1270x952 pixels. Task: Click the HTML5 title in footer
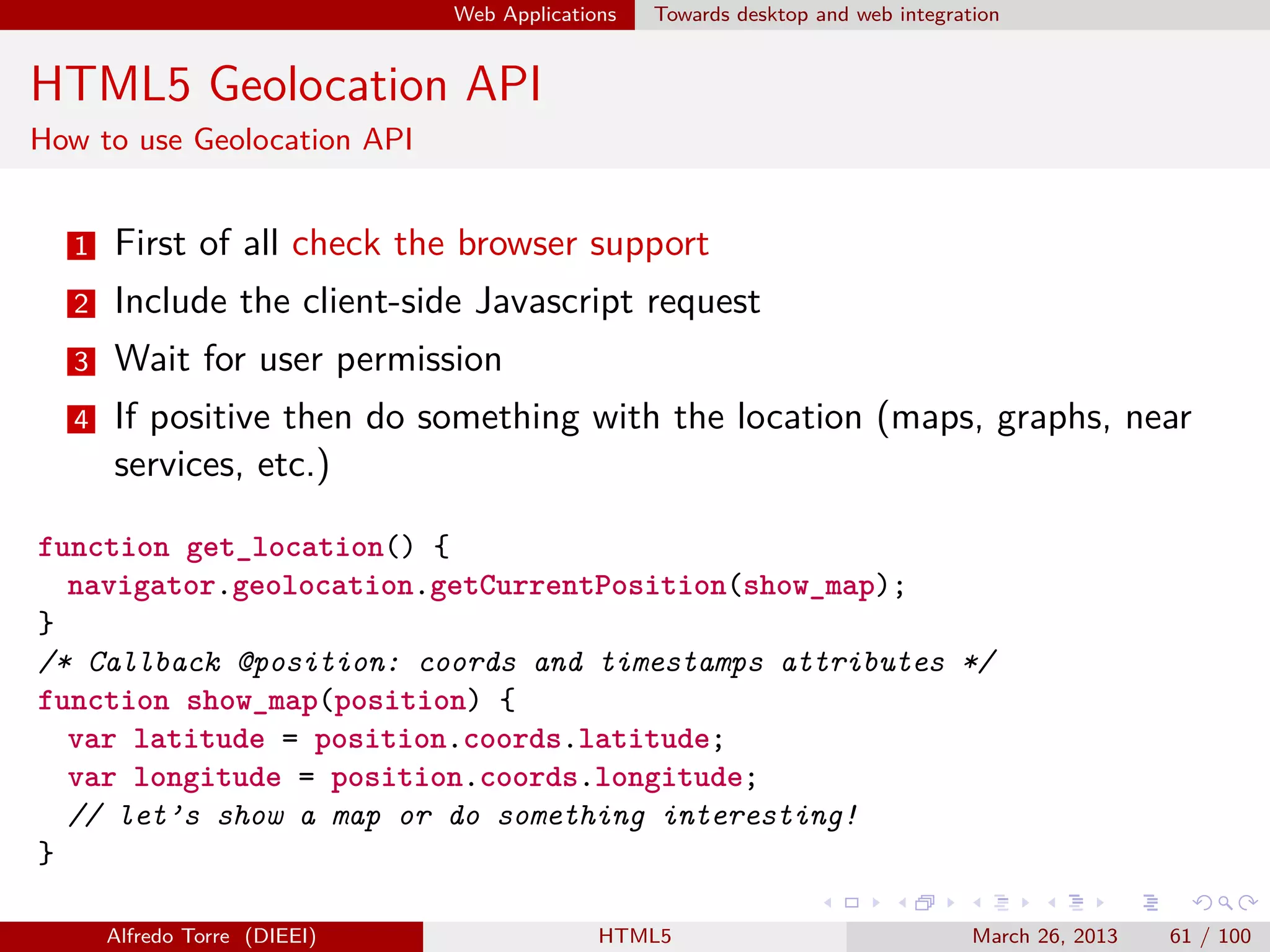[635, 936]
